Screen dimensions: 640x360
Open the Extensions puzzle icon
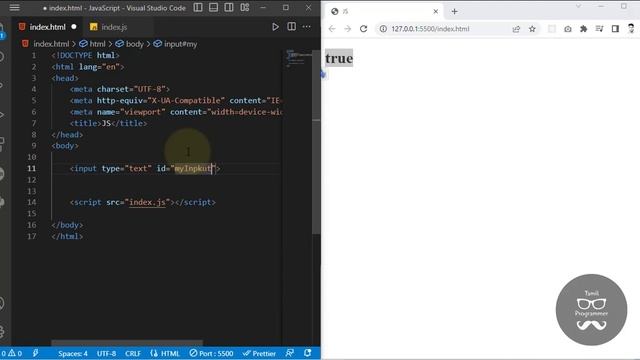[x=584, y=29]
